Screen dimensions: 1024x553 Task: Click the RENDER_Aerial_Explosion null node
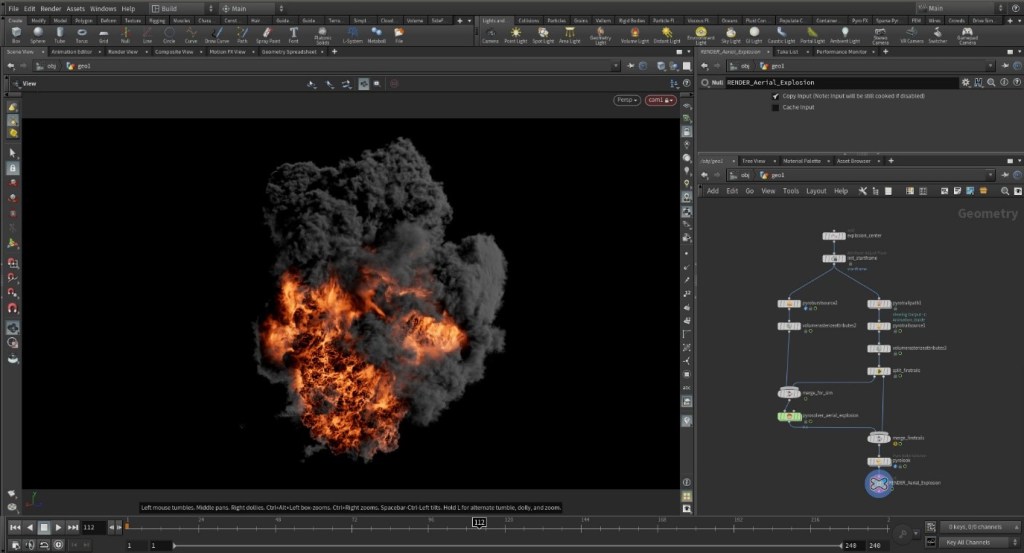click(877, 483)
